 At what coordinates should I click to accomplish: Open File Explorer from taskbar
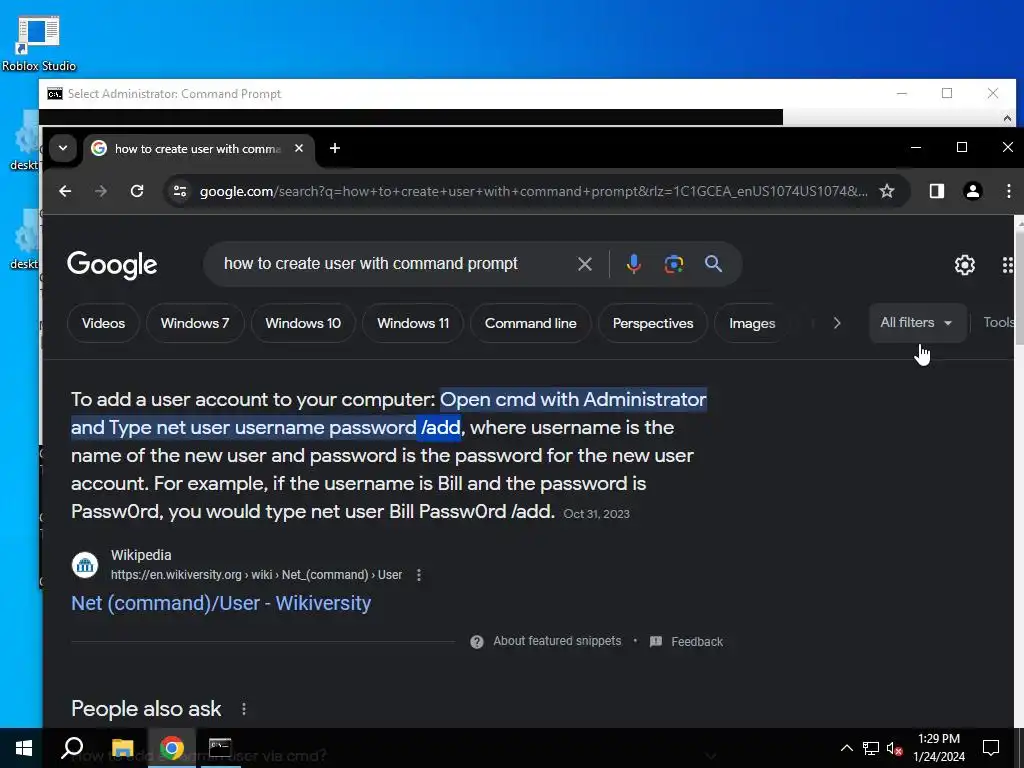122,748
